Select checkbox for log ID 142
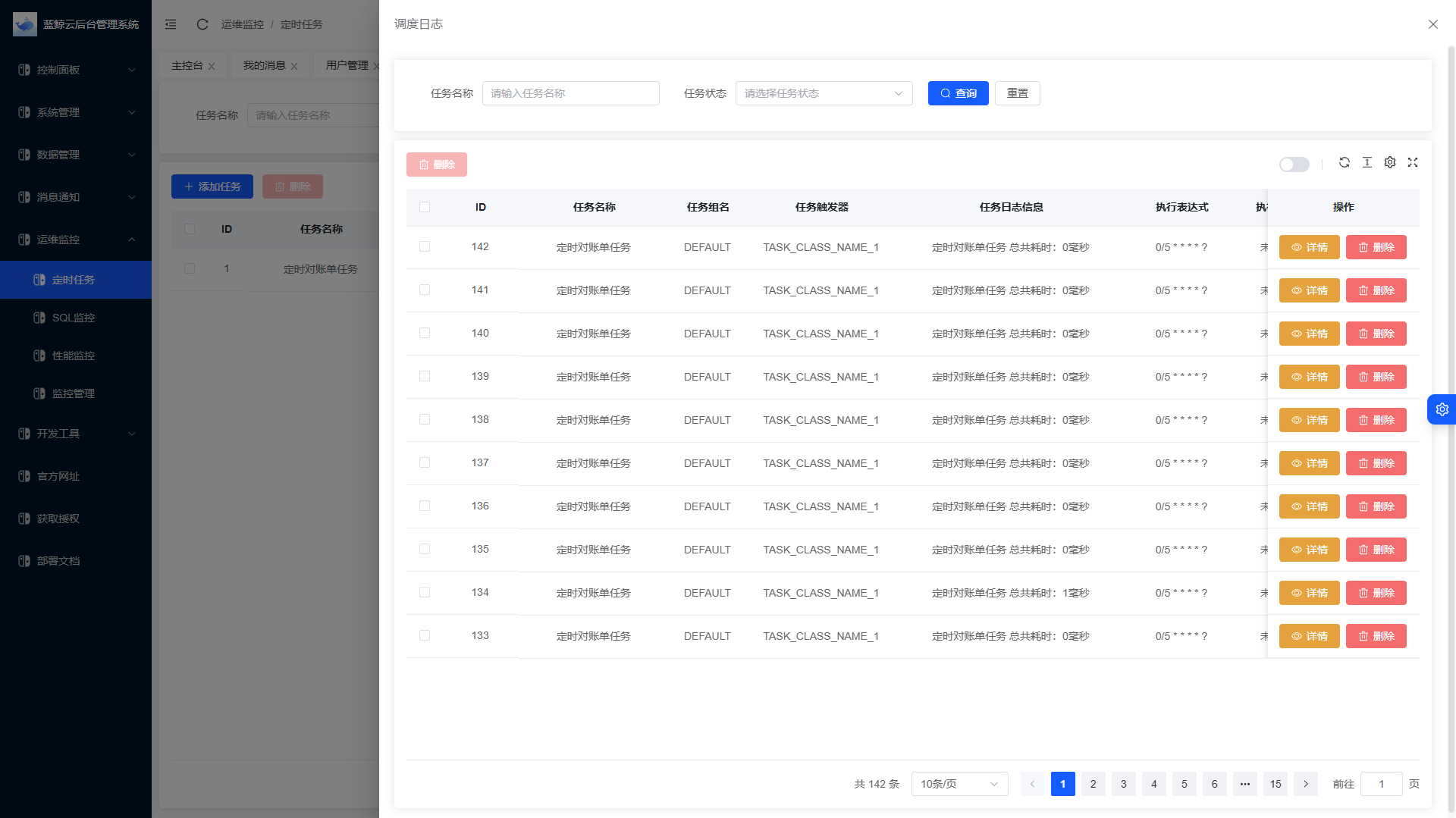The width and height of the screenshot is (1456, 818). tap(425, 247)
